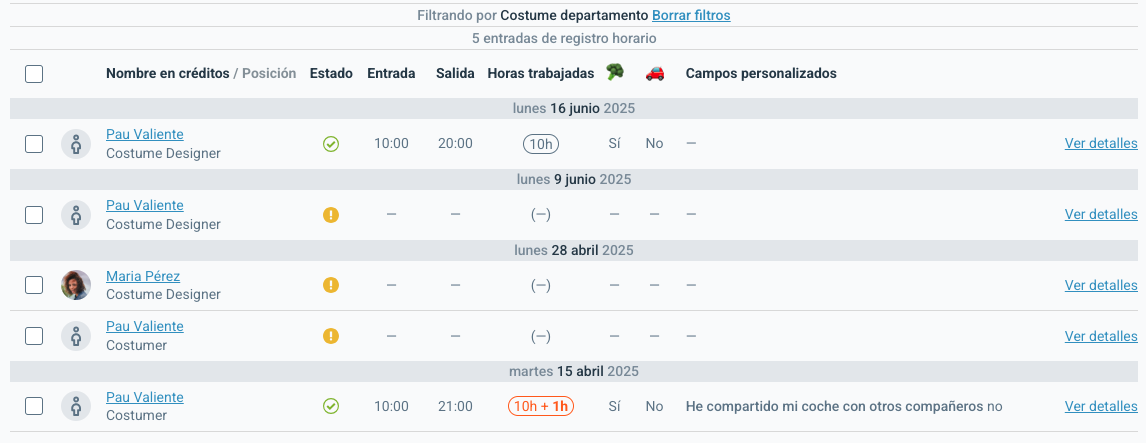Viewport: 1146px width, 443px height.
Task: Open Pau Valiente link on 28 abril
Action: [145, 326]
